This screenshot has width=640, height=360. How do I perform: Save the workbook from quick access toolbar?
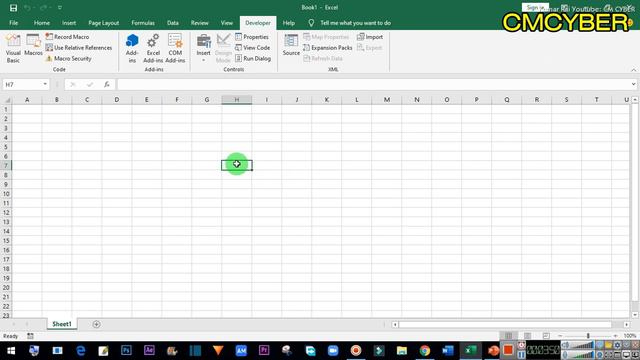click(13, 8)
